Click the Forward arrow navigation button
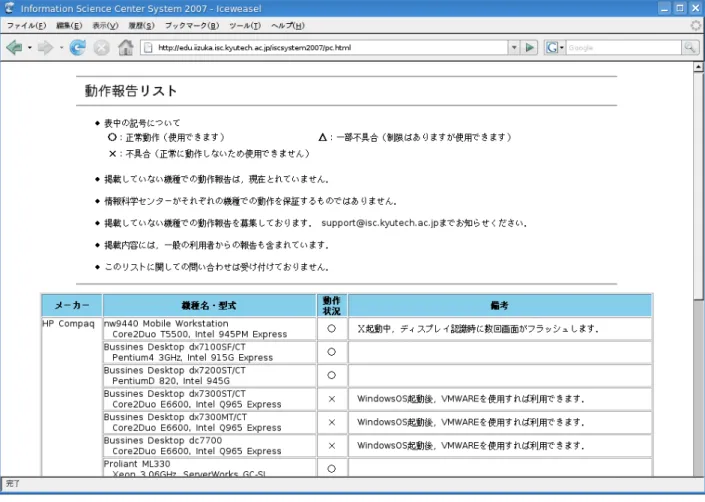Image resolution: width=705 pixels, height=502 pixels. click(45, 47)
